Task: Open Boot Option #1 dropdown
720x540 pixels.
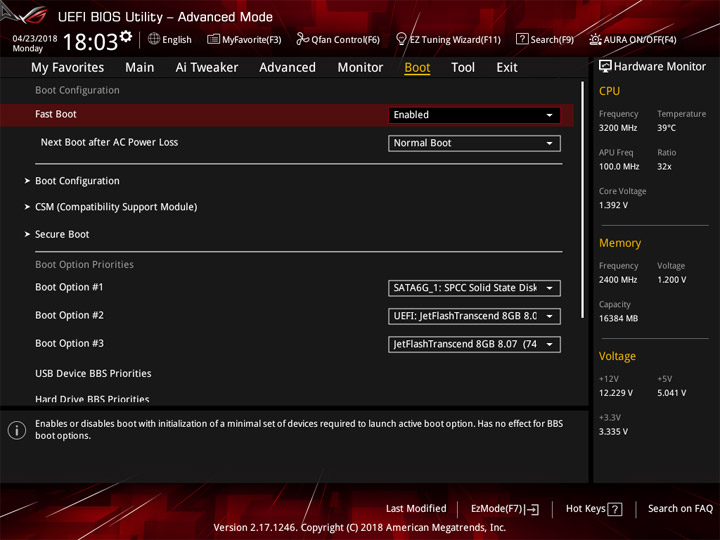Action: click(474, 288)
